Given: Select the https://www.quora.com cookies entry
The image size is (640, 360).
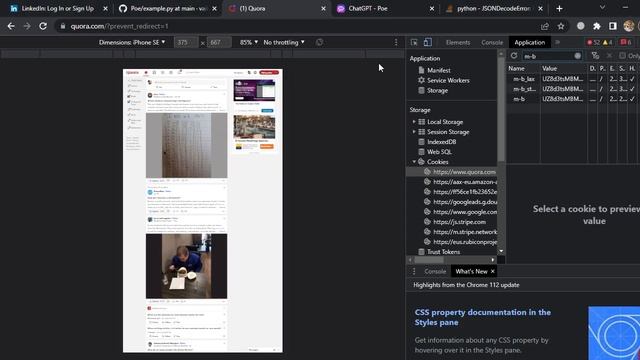Looking at the screenshot, I should pyautogui.click(x=460, y=172).
